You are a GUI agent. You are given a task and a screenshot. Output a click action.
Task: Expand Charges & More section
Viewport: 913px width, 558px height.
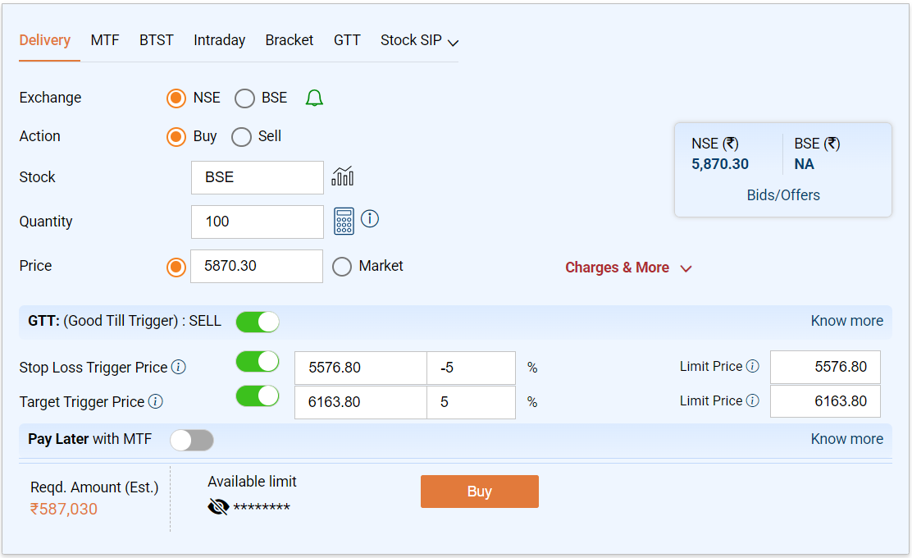[628, 268]
